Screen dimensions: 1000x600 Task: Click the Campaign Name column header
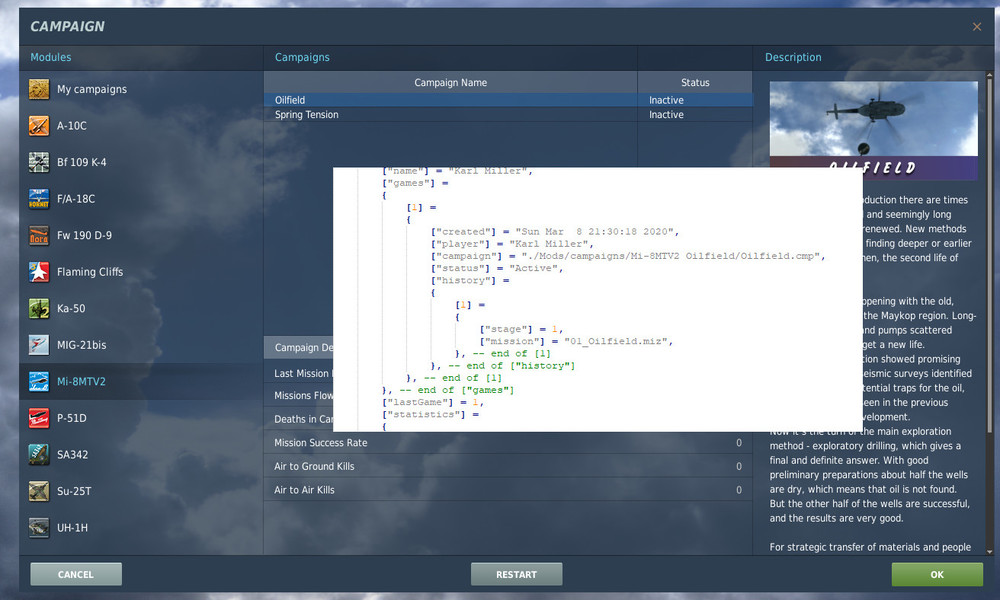click(450, 82)
